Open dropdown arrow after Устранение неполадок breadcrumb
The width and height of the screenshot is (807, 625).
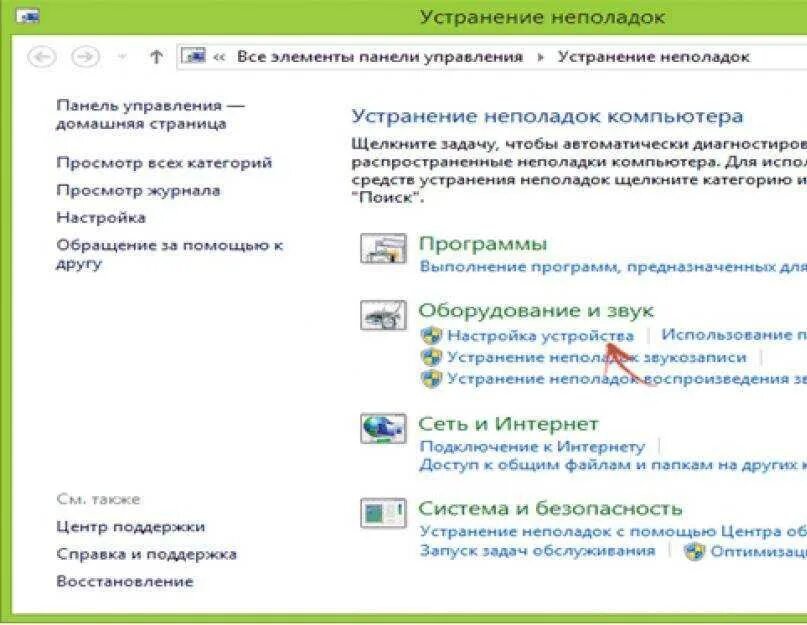tap(765, 57)
